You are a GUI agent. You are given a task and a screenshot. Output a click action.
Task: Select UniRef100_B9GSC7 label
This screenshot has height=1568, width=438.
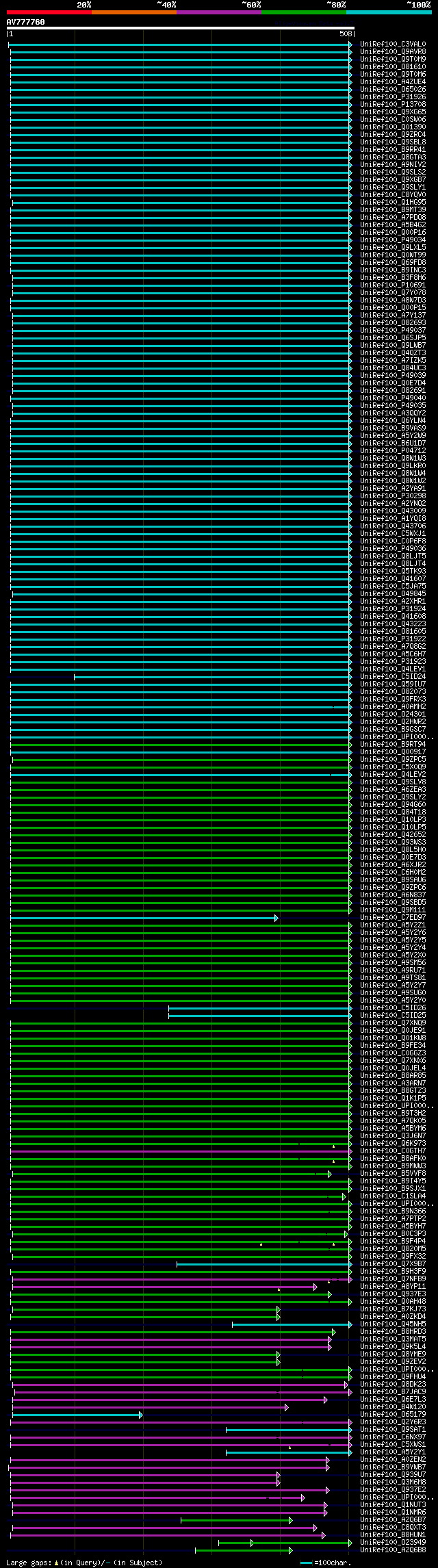click(393, 729)
